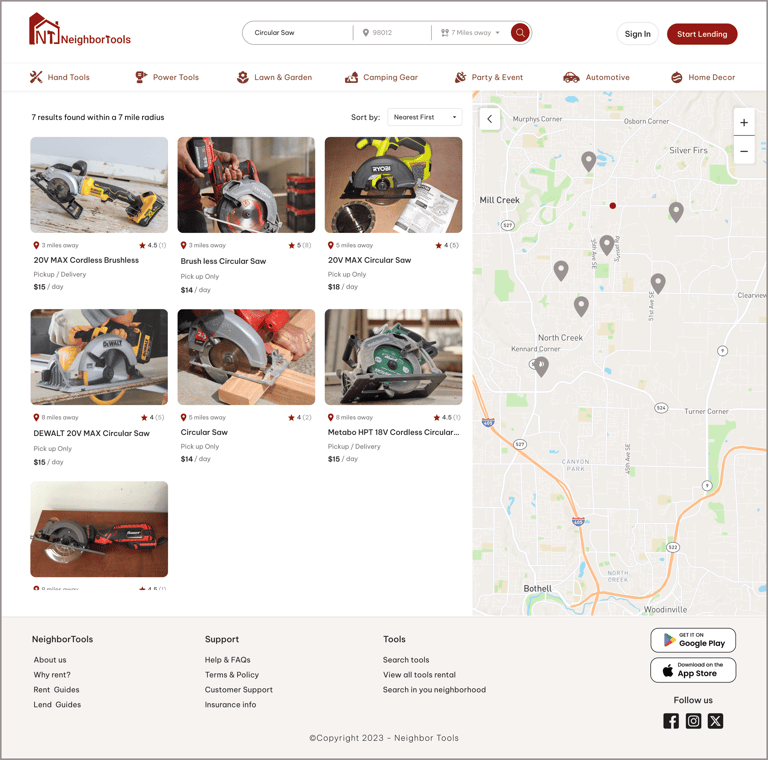
Task: Open the Instagram icon in the footer
Action: click(x=693, y=721)
